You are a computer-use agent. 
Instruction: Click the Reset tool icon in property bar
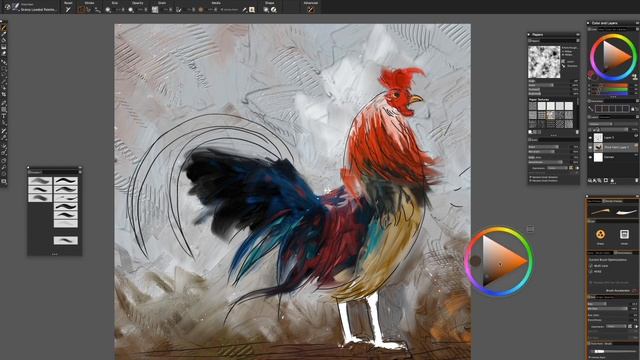(68, 9)
